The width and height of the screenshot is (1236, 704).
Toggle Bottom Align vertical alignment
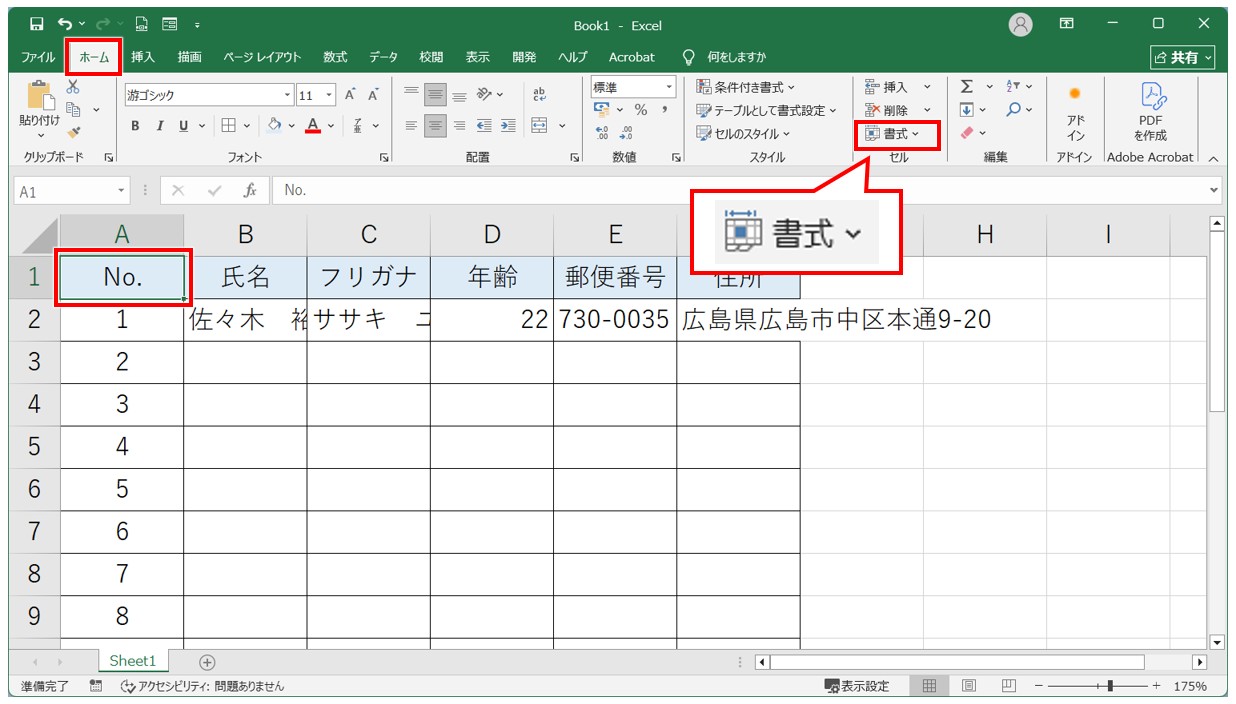pyautogui.click(x=459, y=95)
